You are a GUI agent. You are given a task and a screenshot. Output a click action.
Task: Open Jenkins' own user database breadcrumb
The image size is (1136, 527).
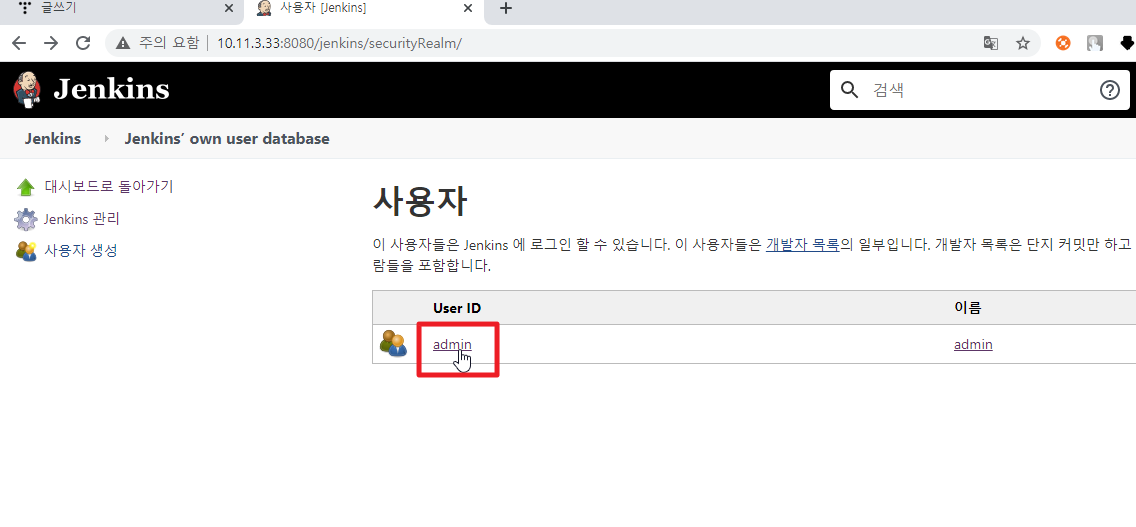click(227, 138)
